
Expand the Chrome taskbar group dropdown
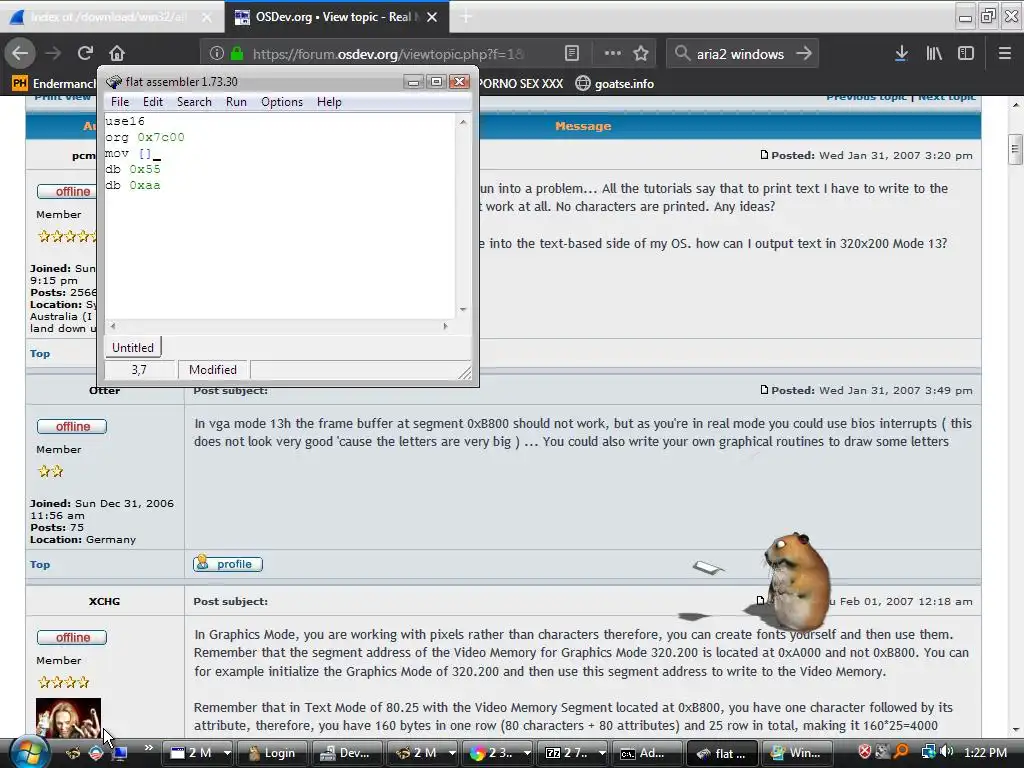[x=527, y=753]
